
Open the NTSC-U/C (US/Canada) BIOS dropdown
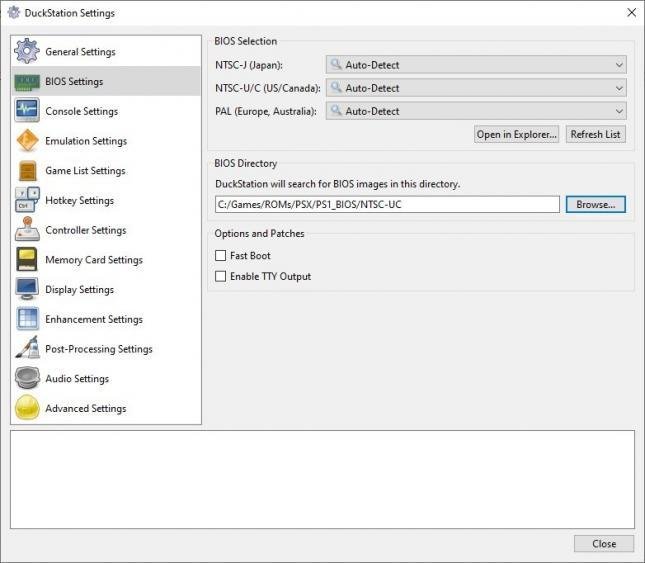coord(476,88)
